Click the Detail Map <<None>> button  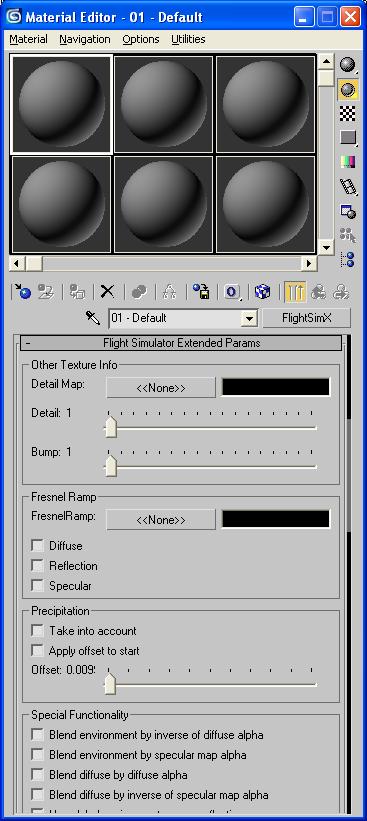pos(161,388)
